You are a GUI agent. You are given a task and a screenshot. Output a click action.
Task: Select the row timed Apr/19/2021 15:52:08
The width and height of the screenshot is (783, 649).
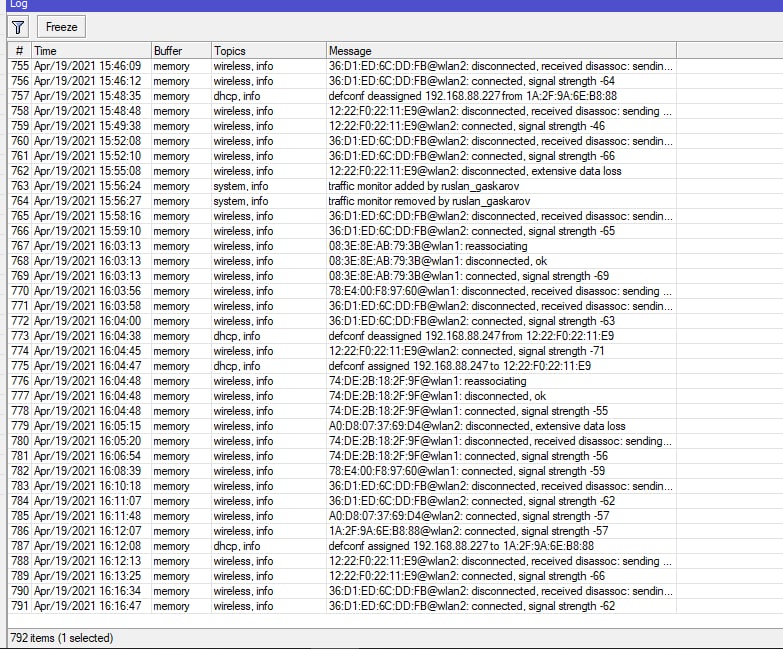(x=342, y=141)
